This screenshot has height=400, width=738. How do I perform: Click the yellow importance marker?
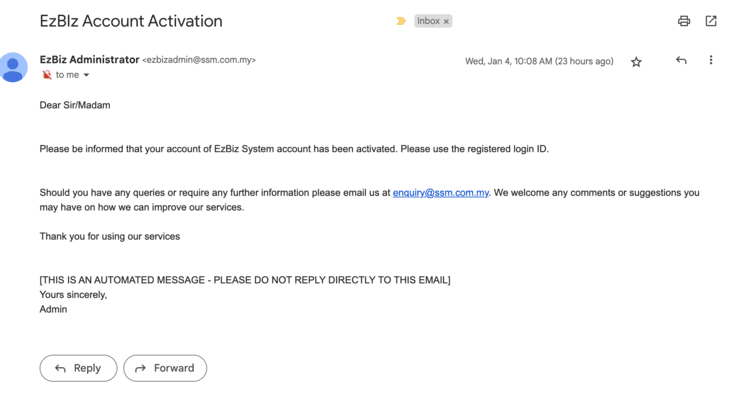pos(401,21)
